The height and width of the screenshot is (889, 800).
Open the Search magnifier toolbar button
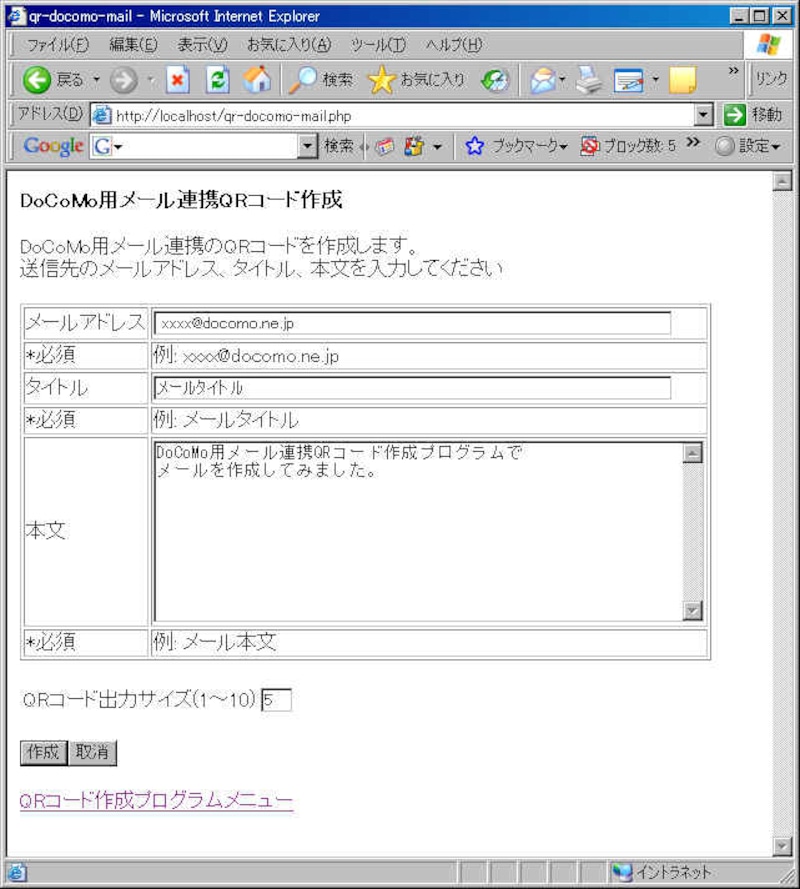pyautogui.click(x=321, y=80)
